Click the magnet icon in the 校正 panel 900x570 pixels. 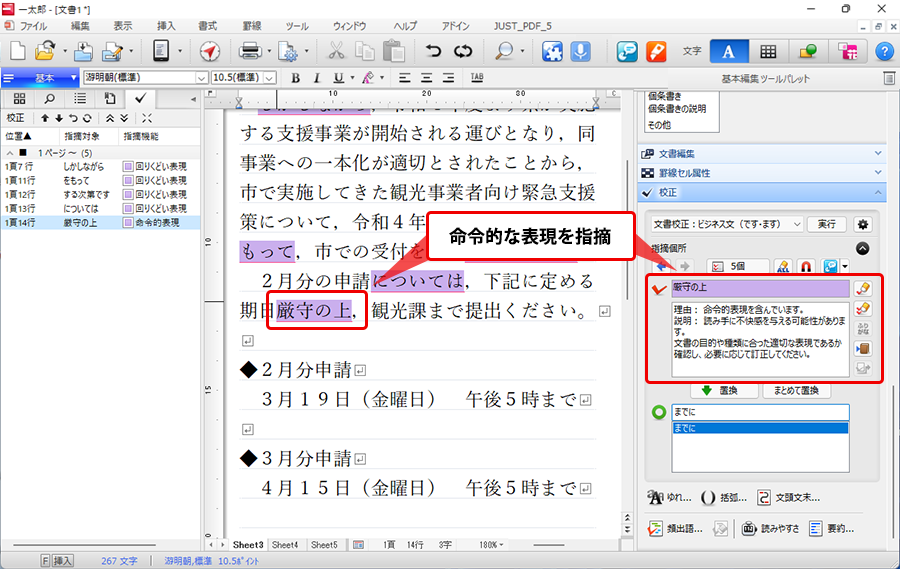coord(806,266)
